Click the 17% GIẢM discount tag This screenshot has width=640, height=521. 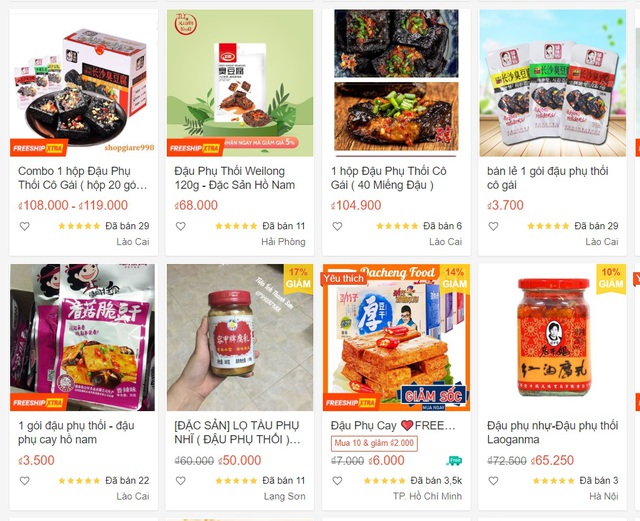click(298, 278)
